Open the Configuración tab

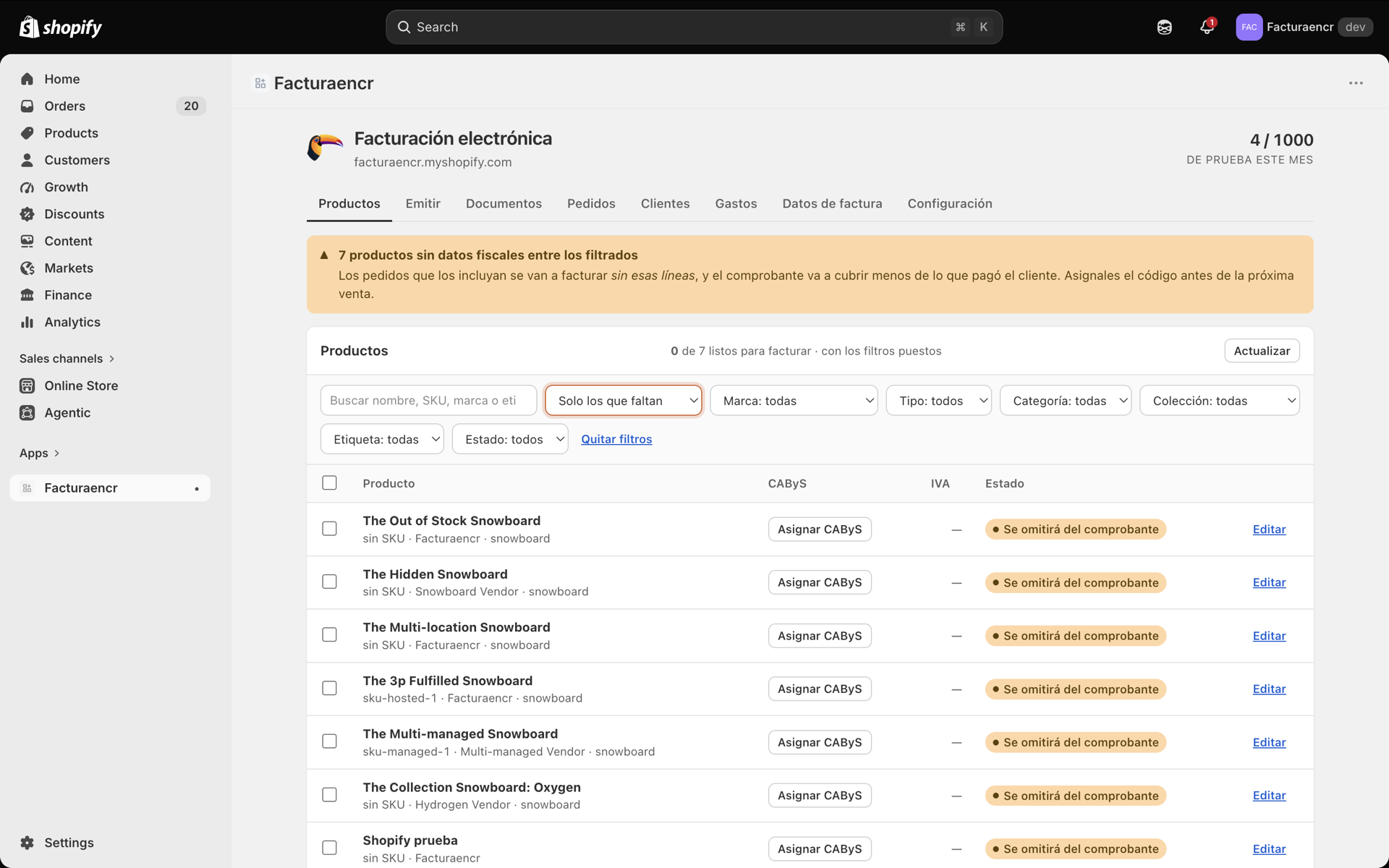950,204
